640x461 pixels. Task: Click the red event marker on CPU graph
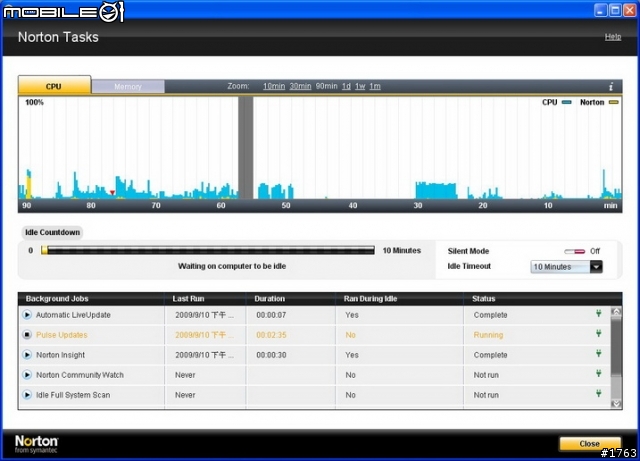click(x=112, y=192)
